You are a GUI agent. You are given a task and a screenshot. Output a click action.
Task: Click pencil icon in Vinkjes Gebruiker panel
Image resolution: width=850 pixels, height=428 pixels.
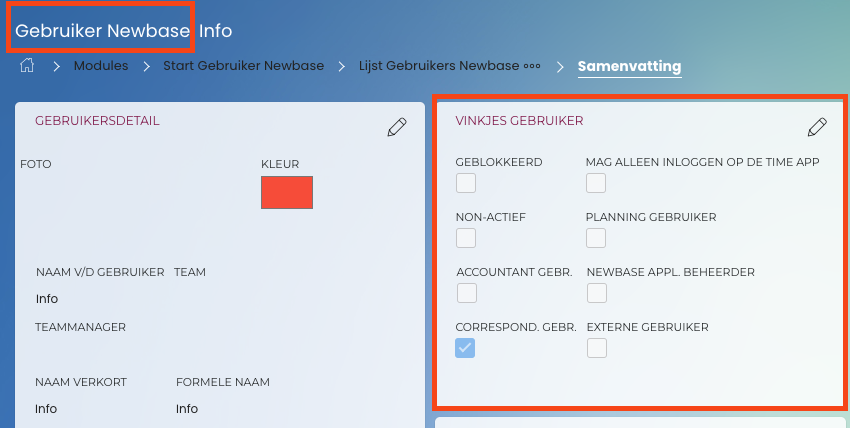(817, 127)
